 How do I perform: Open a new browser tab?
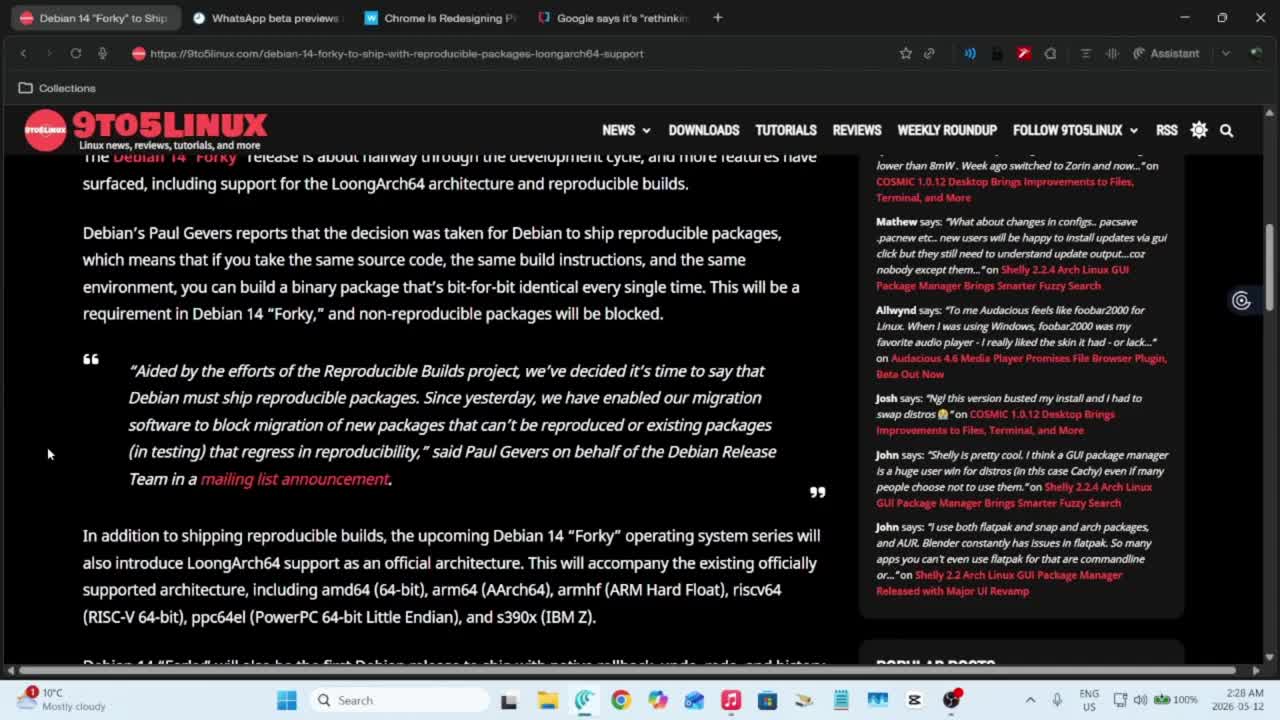[717, 18]
